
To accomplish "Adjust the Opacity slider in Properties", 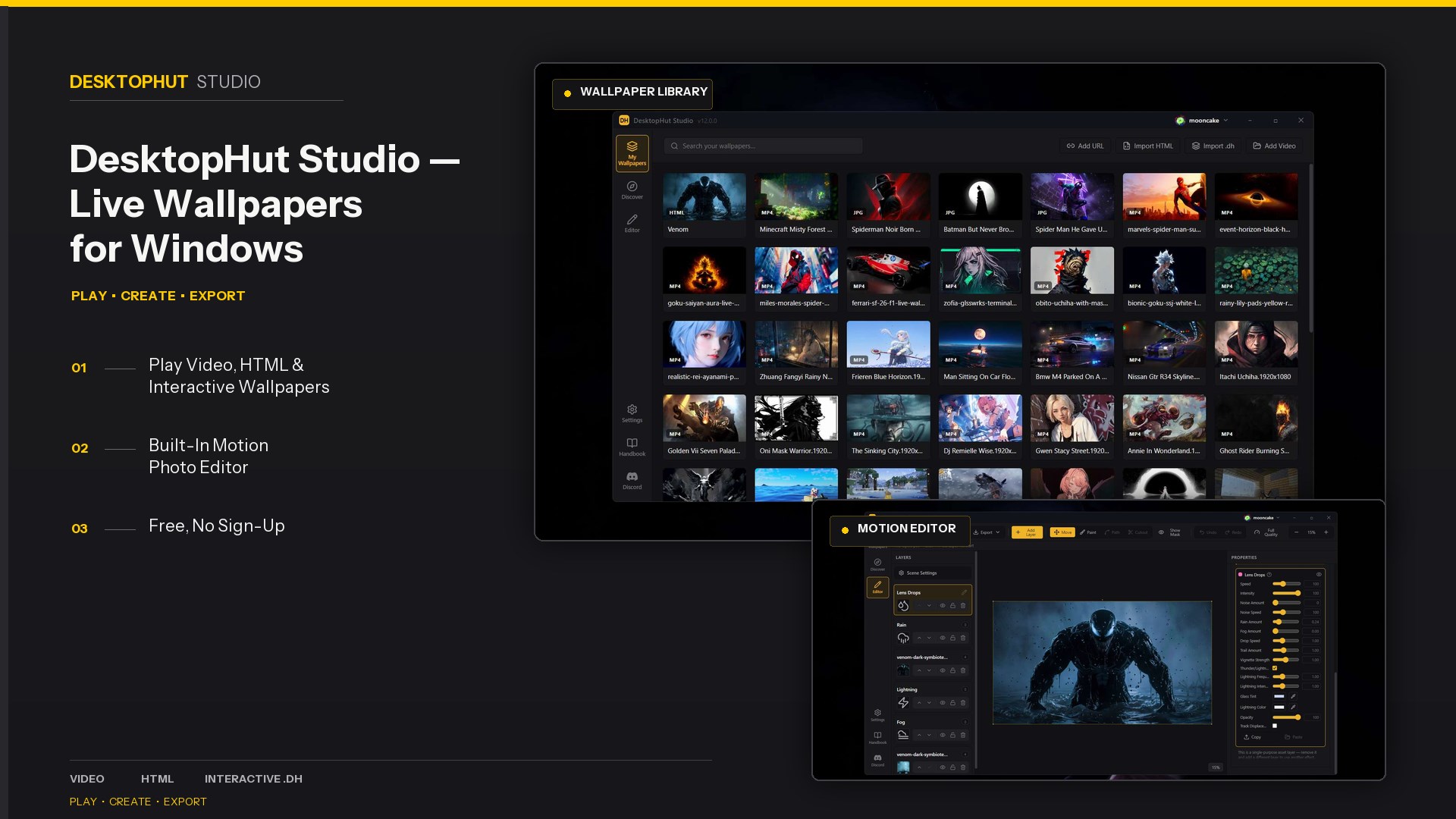I will 1285,717.
